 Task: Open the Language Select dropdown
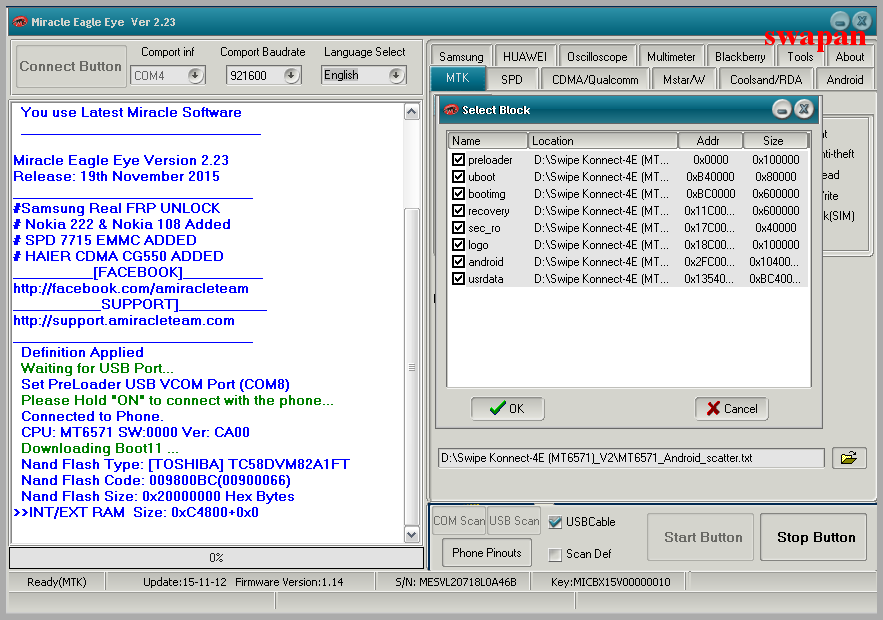tap(396, 75)
